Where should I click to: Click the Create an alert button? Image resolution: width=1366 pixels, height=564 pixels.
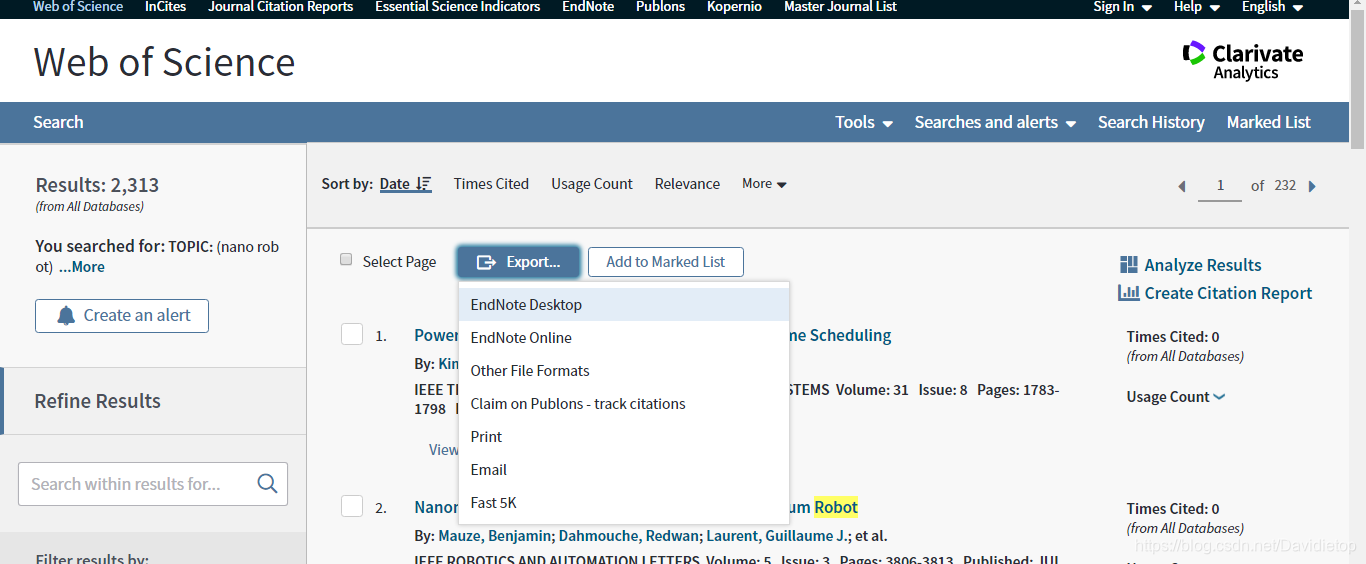click(x=122, y=316)
